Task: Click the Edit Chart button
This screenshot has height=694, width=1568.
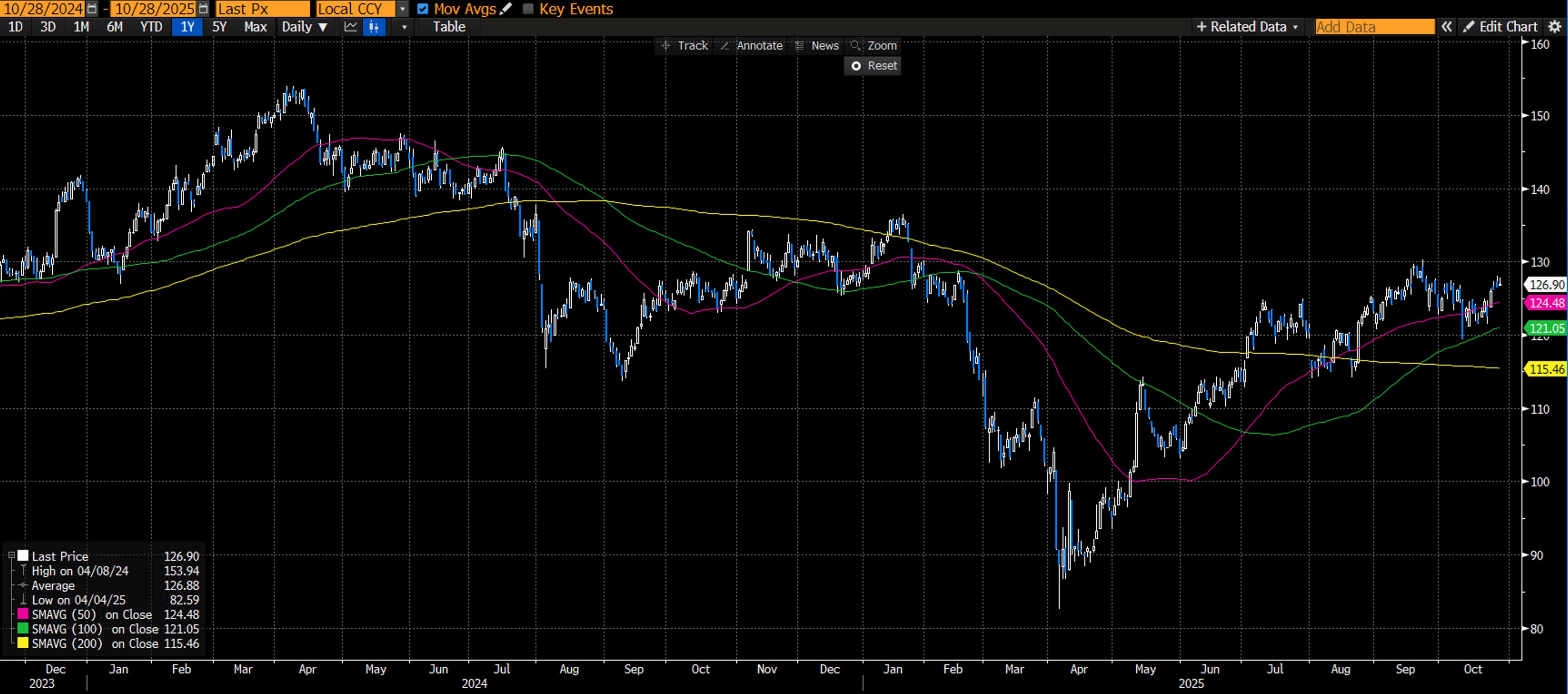Action: pos(1501,27)
